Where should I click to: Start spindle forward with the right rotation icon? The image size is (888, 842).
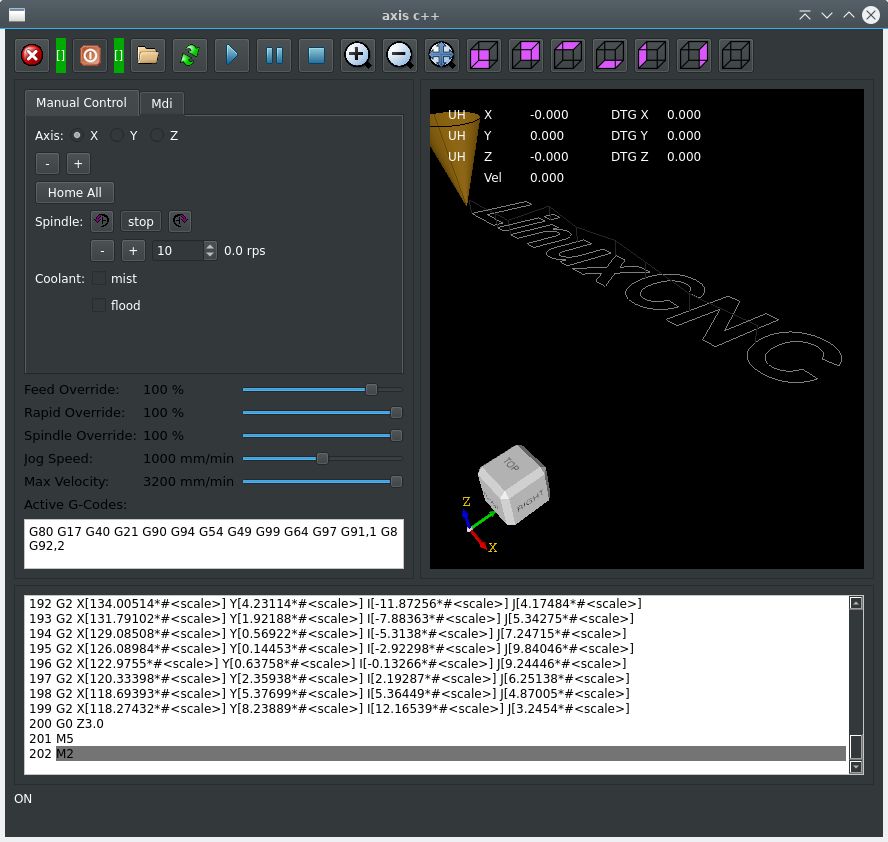point(180,221)
